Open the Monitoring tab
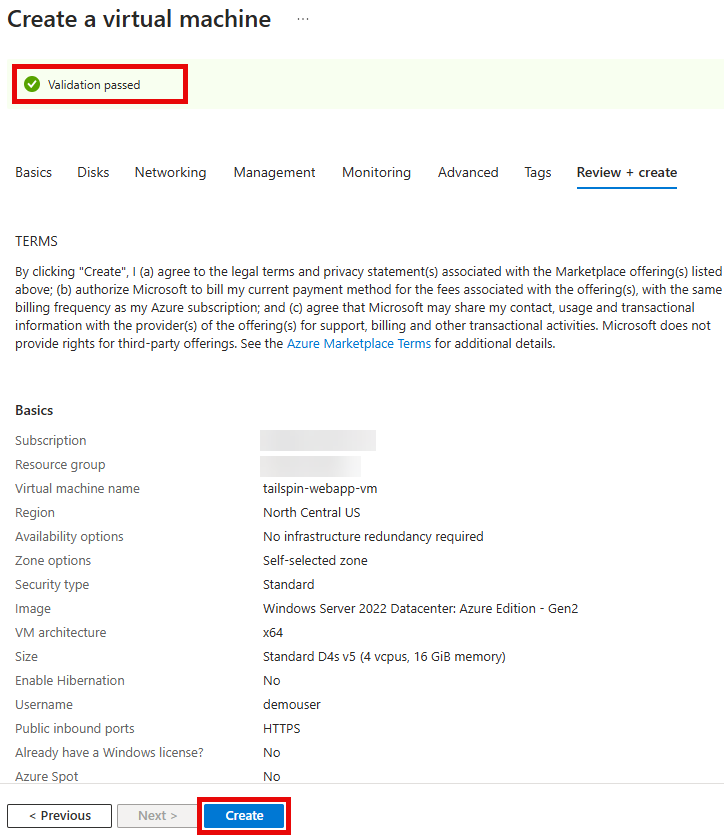This screenshot has width=724, height=835. [376, 172]
